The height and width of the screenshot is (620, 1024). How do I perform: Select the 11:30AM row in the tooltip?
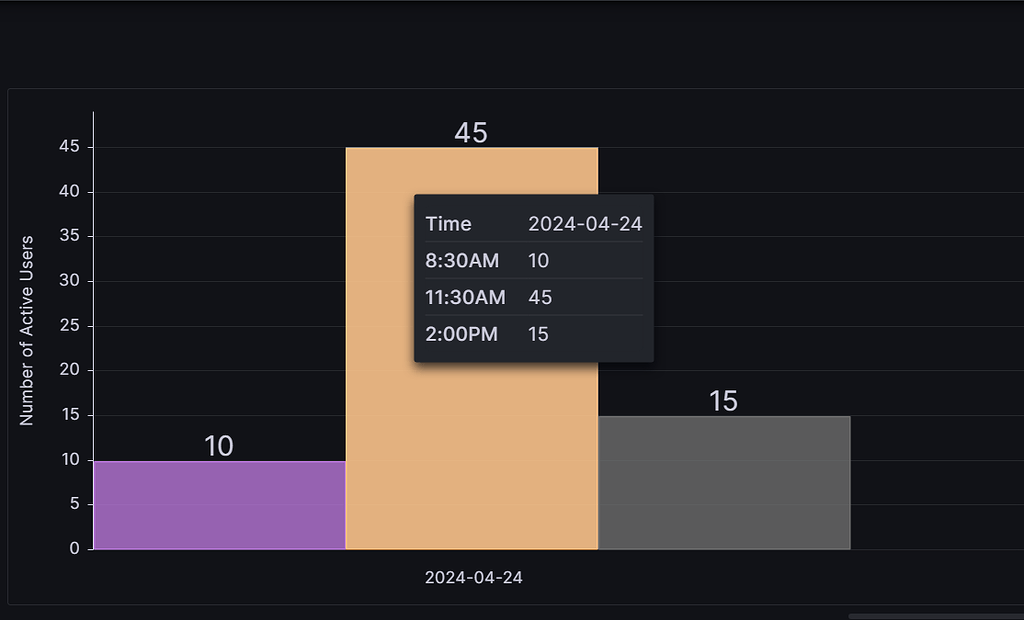534,298
